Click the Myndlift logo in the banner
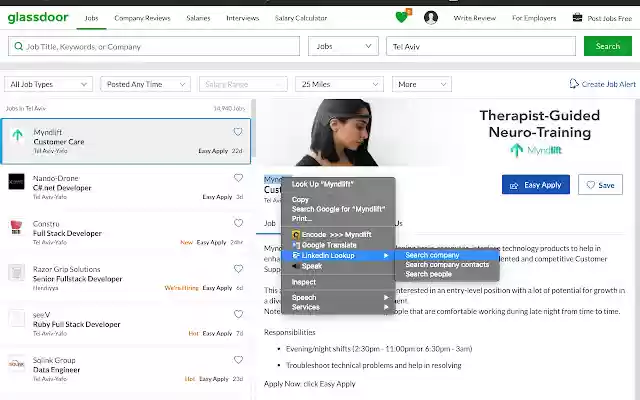640x400 pixels. point(536,150)
